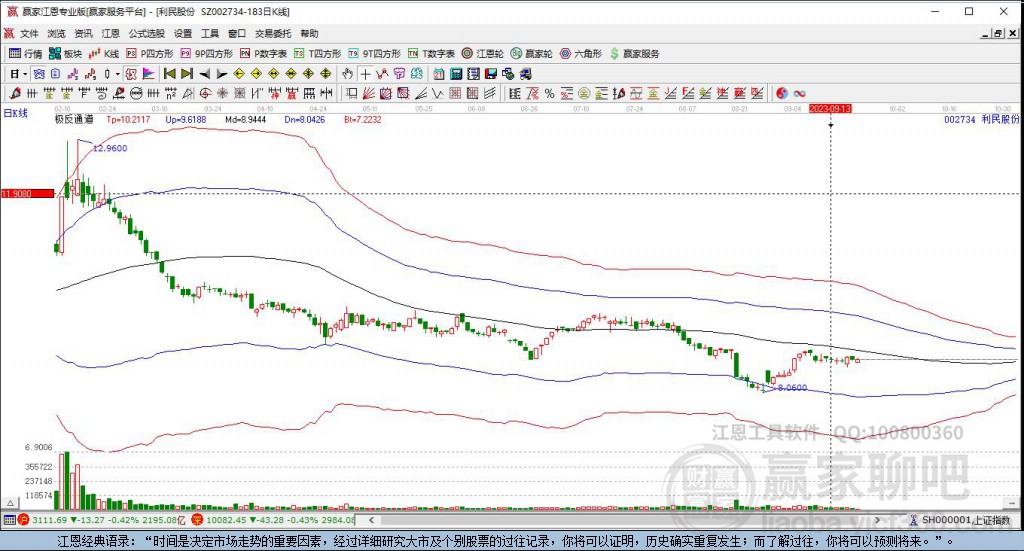Click the 极反通道 indicator name
Viewport: 1024px width, 551px height.
(74, 119)
